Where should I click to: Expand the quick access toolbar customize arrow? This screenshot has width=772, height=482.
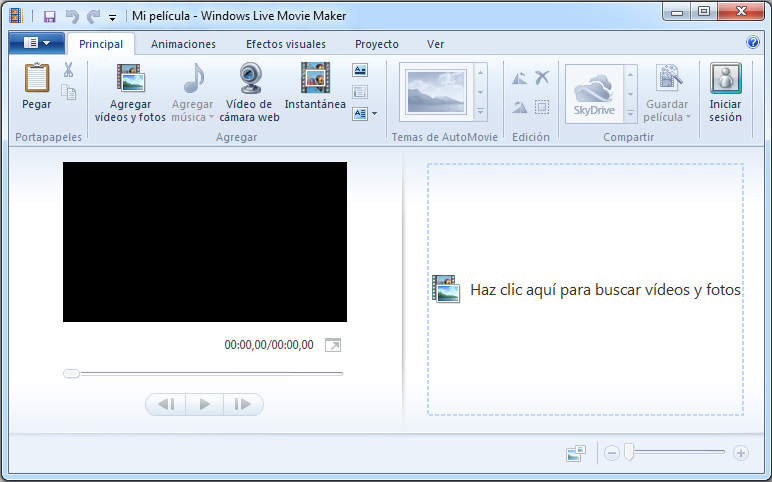pos(112,17)
